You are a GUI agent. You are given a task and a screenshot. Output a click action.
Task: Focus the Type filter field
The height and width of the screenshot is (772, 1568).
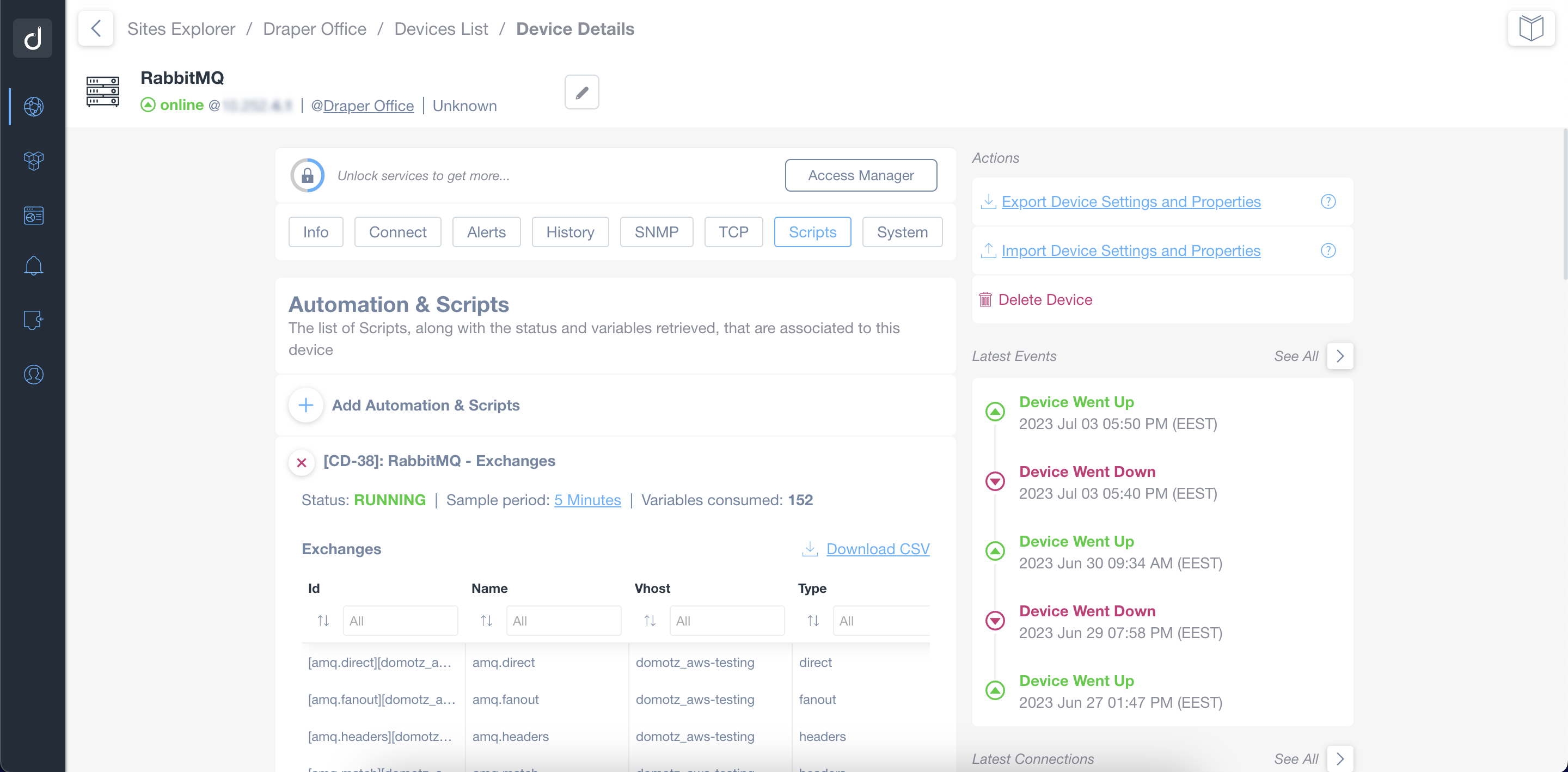pos(881,621)
